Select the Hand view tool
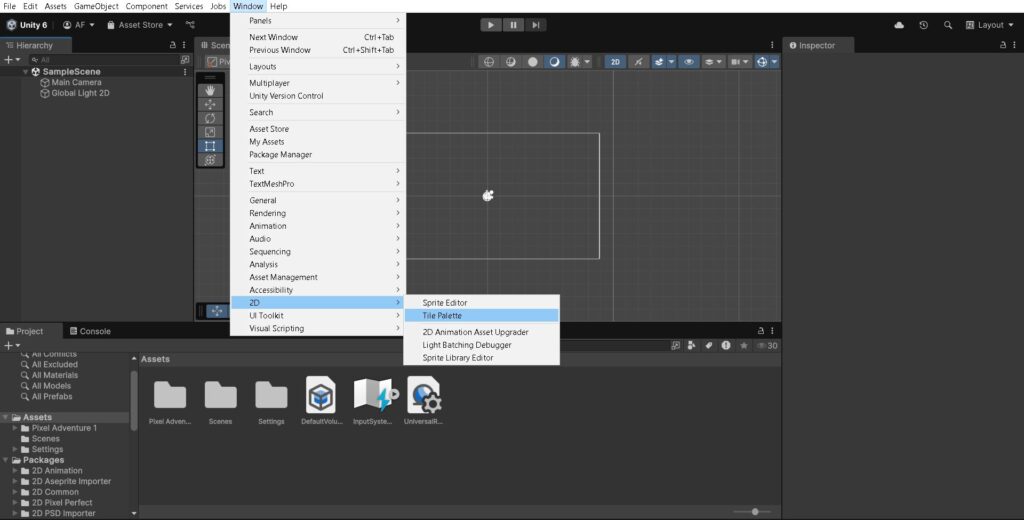The width and height of the screenshot is (1024, 520). click(x=210, y=90)
